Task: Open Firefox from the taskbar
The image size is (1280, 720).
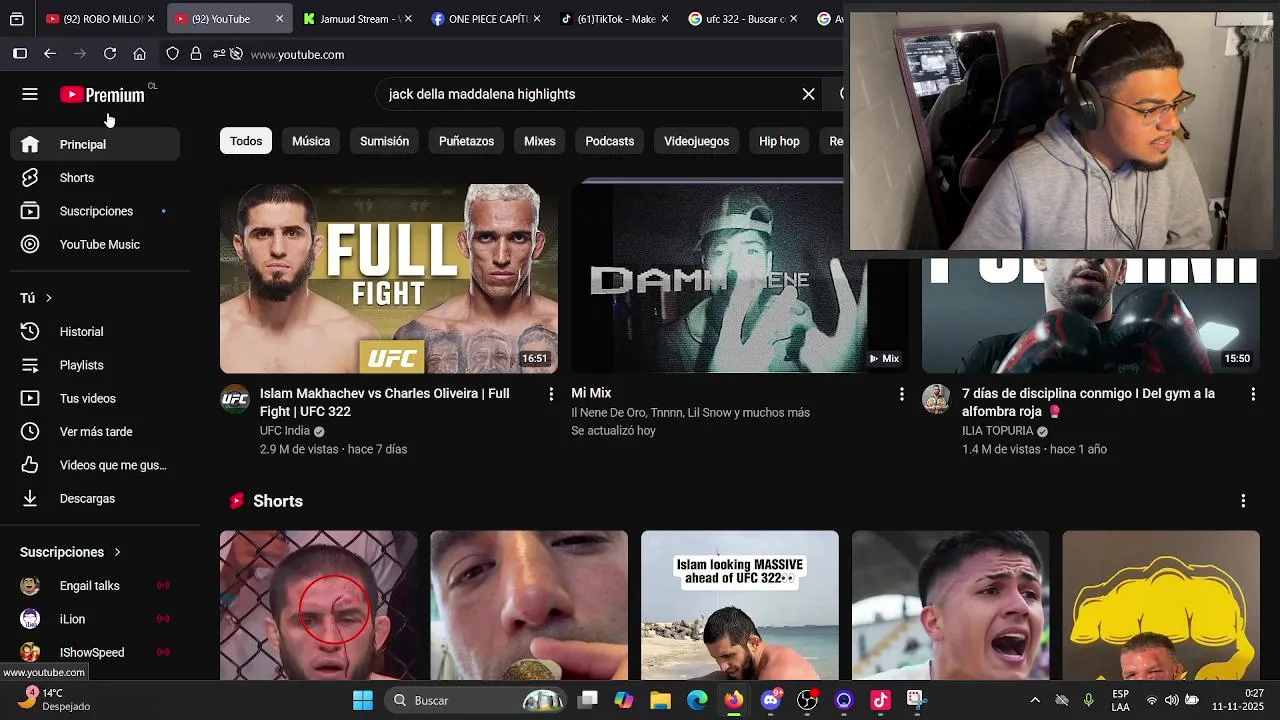Action: click(x=734, y=700)
